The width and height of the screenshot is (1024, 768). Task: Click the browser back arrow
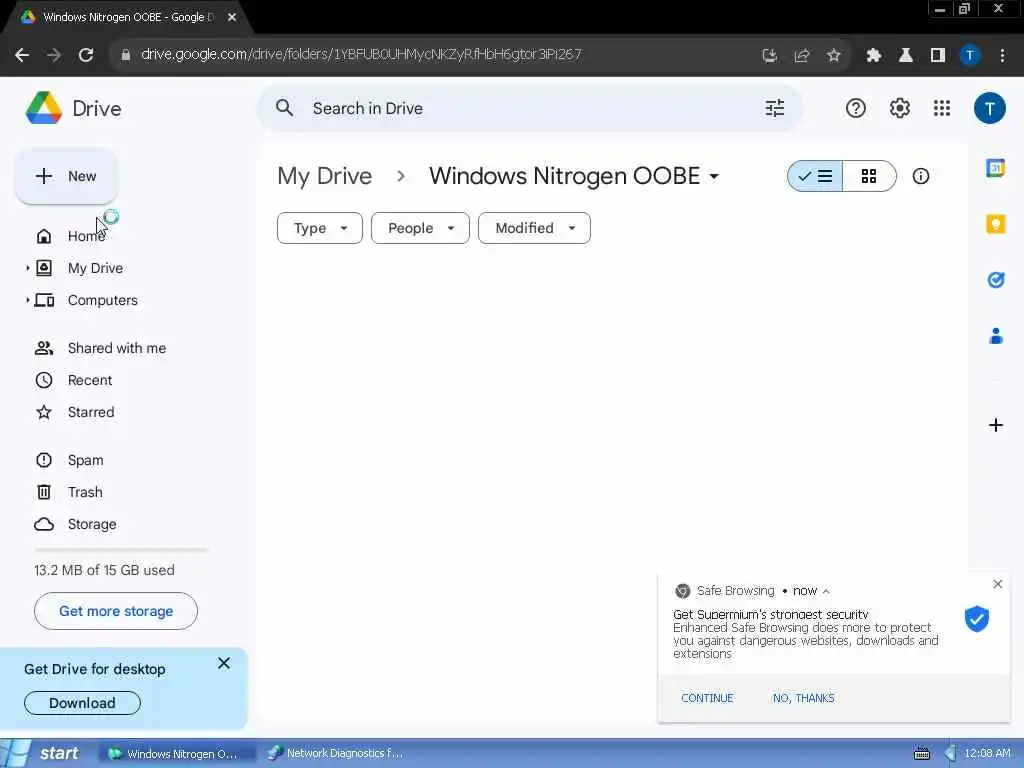pyautogui.click(x=22, y=55)
